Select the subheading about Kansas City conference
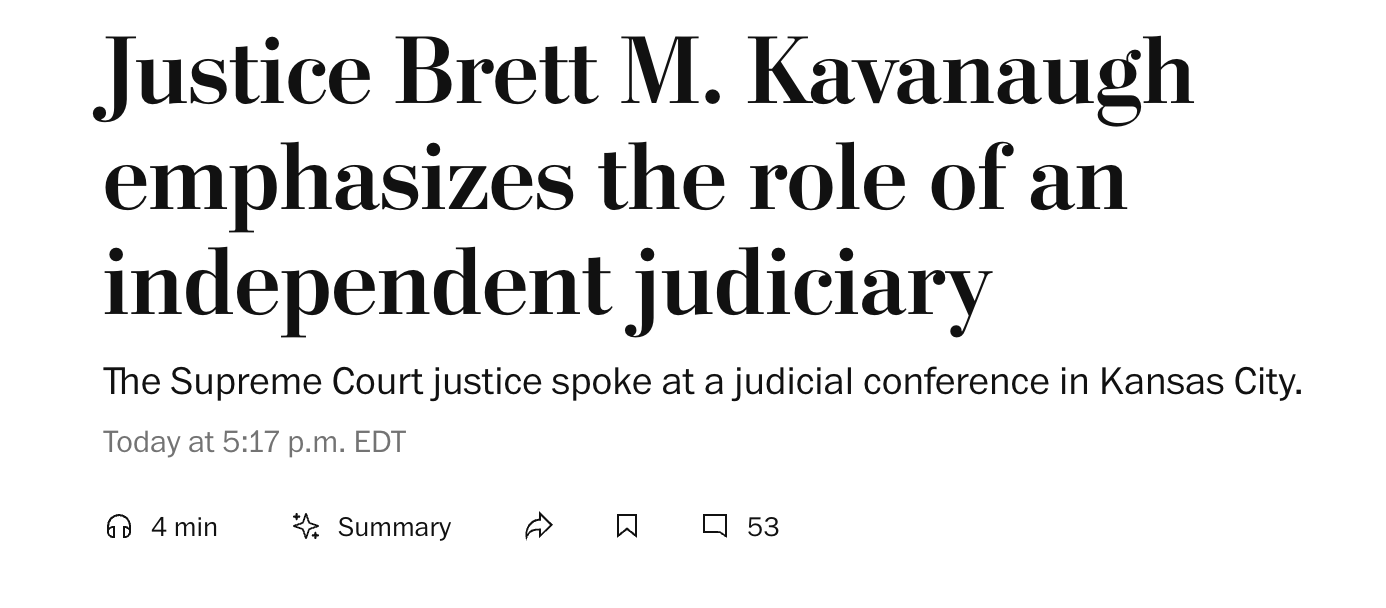The width and height of the screenshot is (1386, 608). coord(702,382)
